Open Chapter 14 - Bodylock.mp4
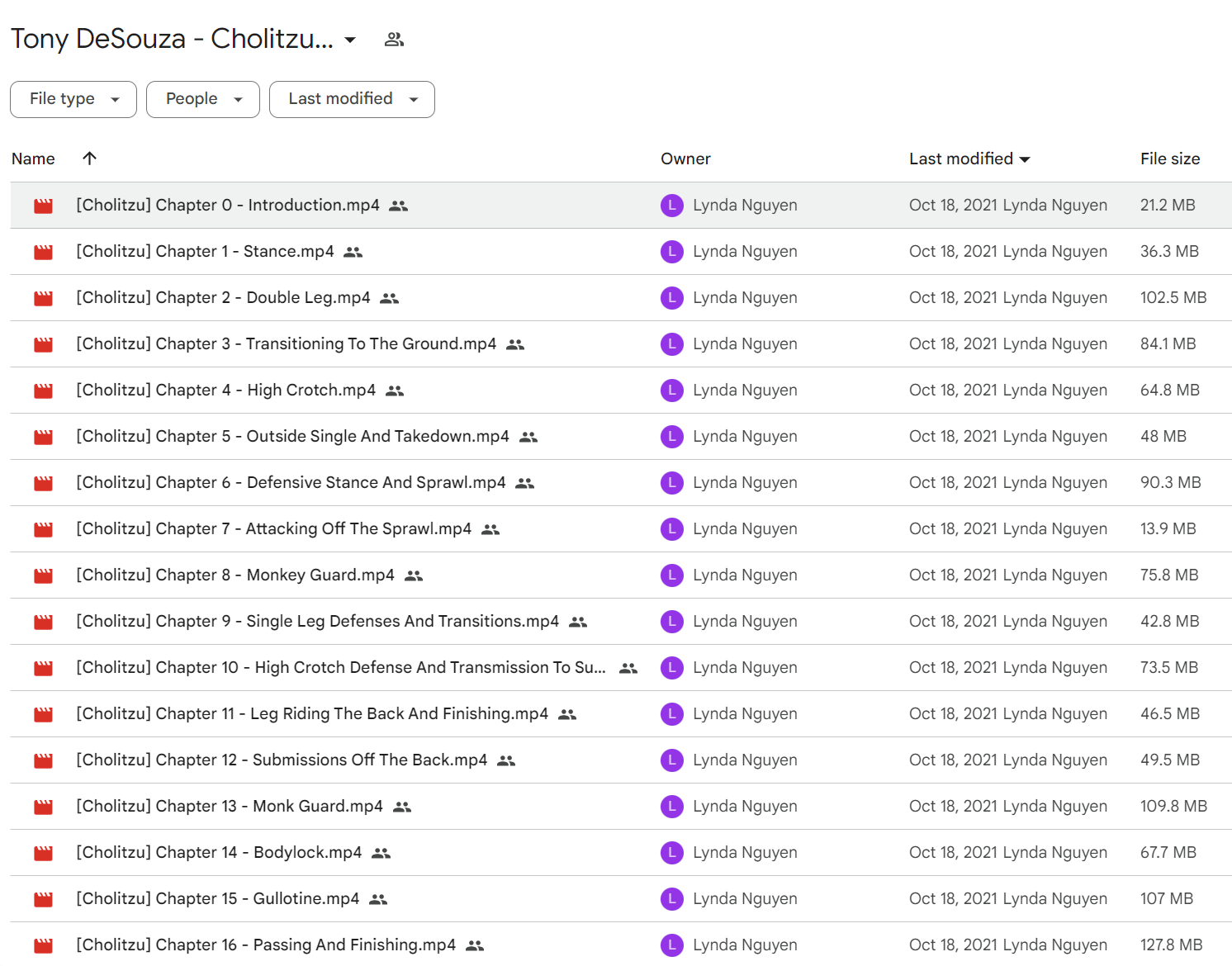This screenshot has width=1232, height=966. (x=219, y=852)
